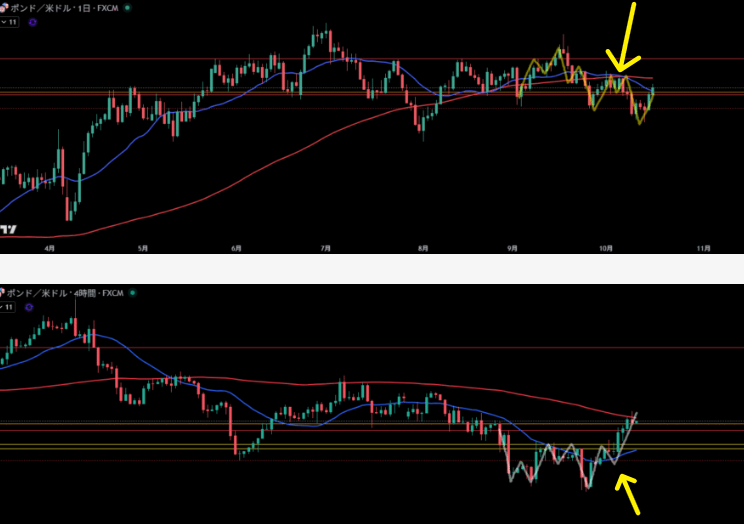Click the GBP/USD flag icon on daily chart
This screenshot has height=524, width=744.
[x=4, y=6]
